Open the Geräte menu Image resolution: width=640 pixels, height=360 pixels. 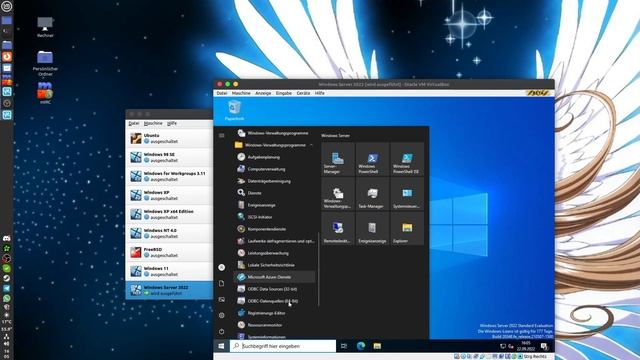[303, 93]
